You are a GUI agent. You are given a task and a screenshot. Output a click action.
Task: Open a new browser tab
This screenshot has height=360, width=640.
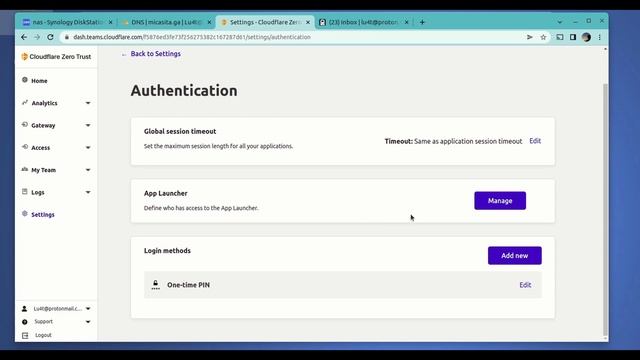point(422,22)
